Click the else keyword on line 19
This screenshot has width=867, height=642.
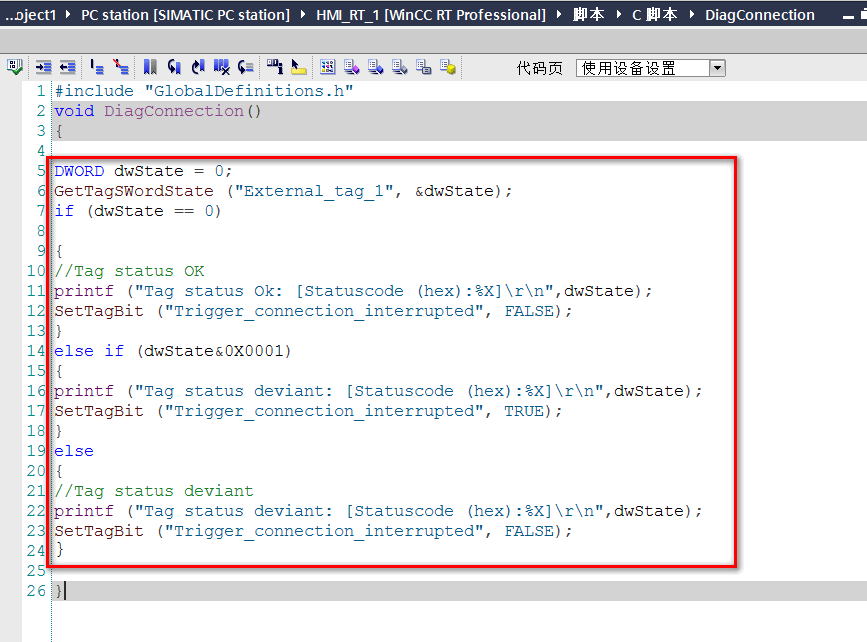74,451
